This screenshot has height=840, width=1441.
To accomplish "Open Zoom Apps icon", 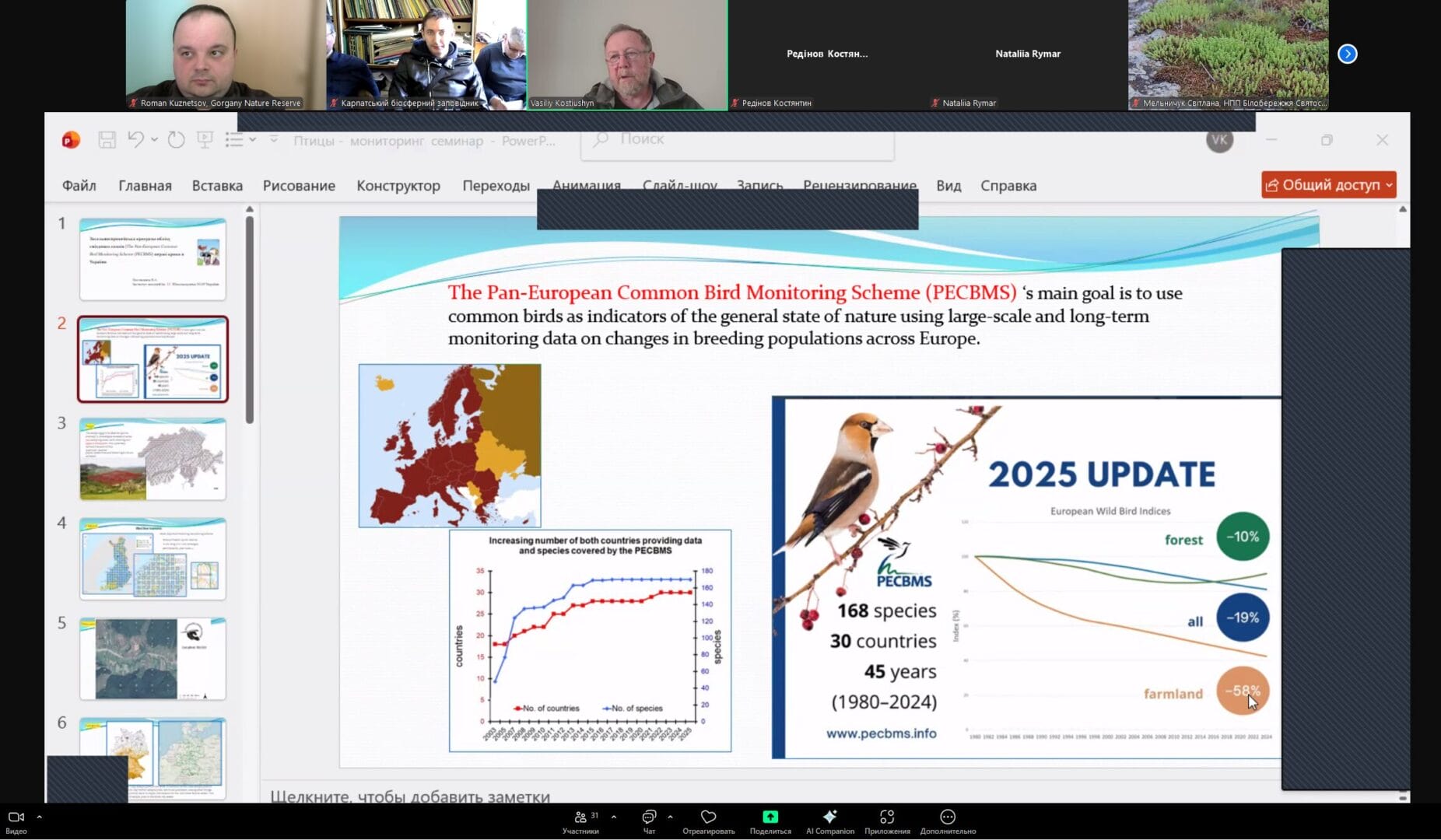I will pos(886,817).
